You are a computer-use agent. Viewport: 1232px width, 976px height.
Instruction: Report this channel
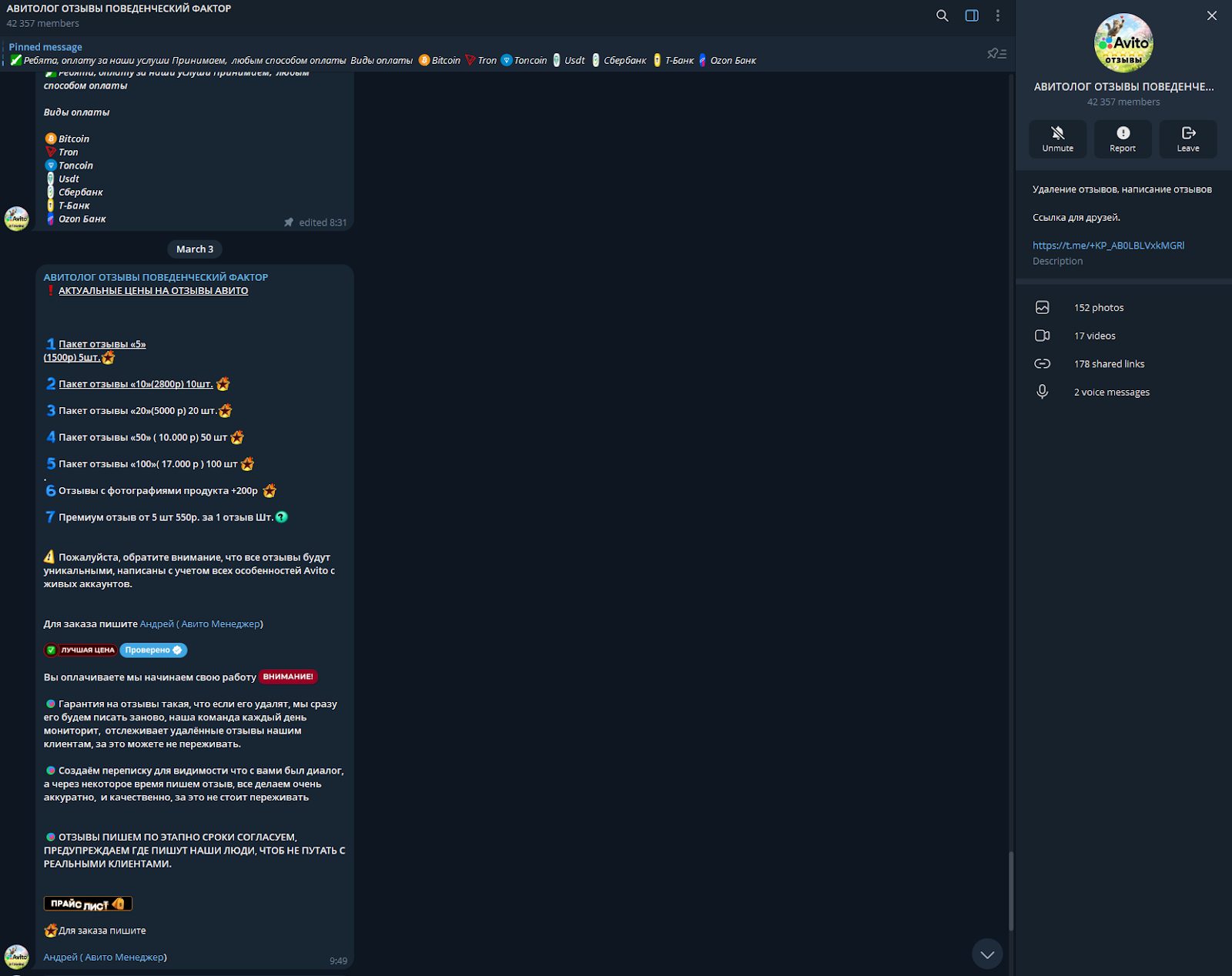[x=1123, y=139]
